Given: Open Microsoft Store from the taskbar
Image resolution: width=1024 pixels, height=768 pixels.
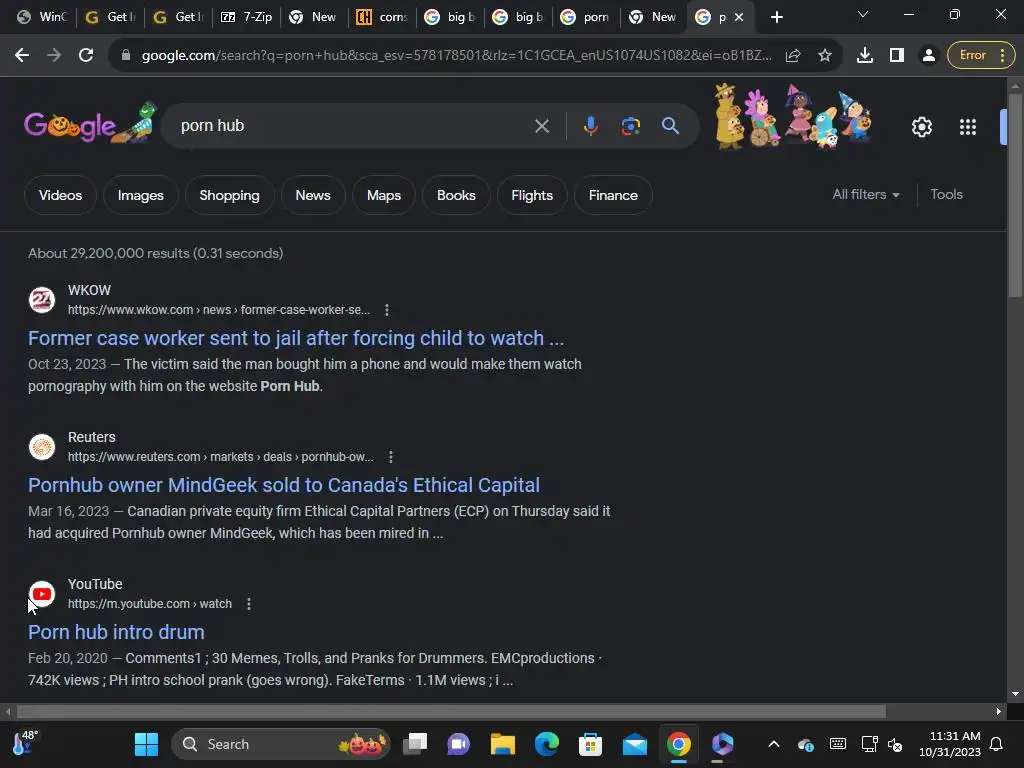Looking at the screenshot, I should (590, 744).
